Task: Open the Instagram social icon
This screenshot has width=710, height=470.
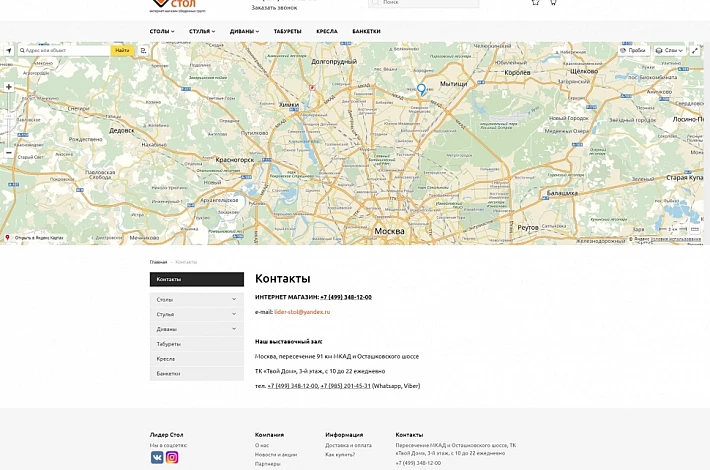Action: pyautogui.click(x=172, y=457)
